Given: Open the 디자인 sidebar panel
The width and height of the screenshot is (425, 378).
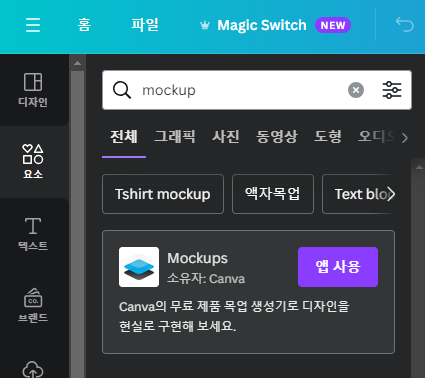Looking at the screenshot, I should coord(33,90).
